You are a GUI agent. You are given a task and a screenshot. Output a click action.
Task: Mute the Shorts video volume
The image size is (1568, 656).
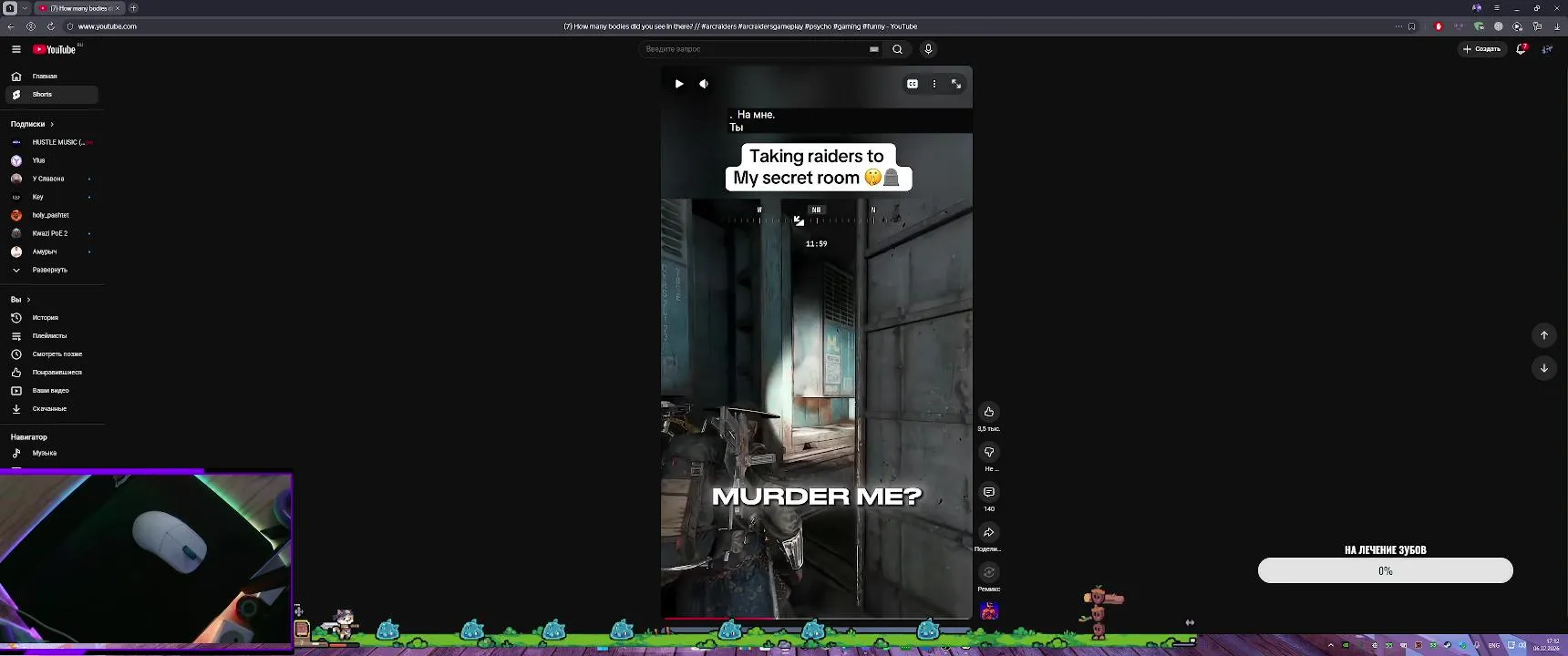[x=704, y=84]
